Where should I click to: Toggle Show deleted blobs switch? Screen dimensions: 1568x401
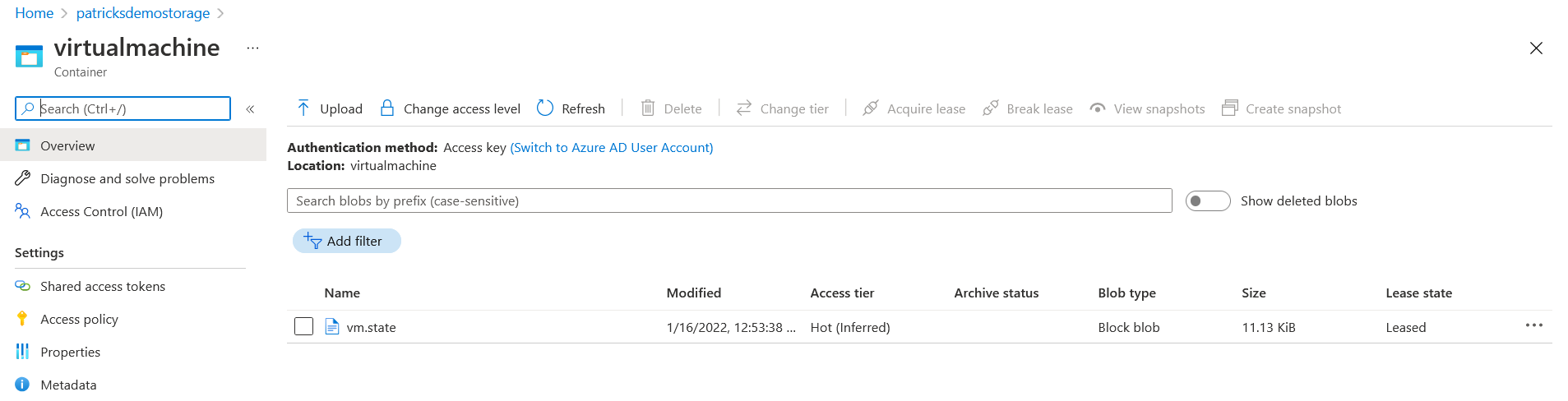click(x=1208, y=200)
